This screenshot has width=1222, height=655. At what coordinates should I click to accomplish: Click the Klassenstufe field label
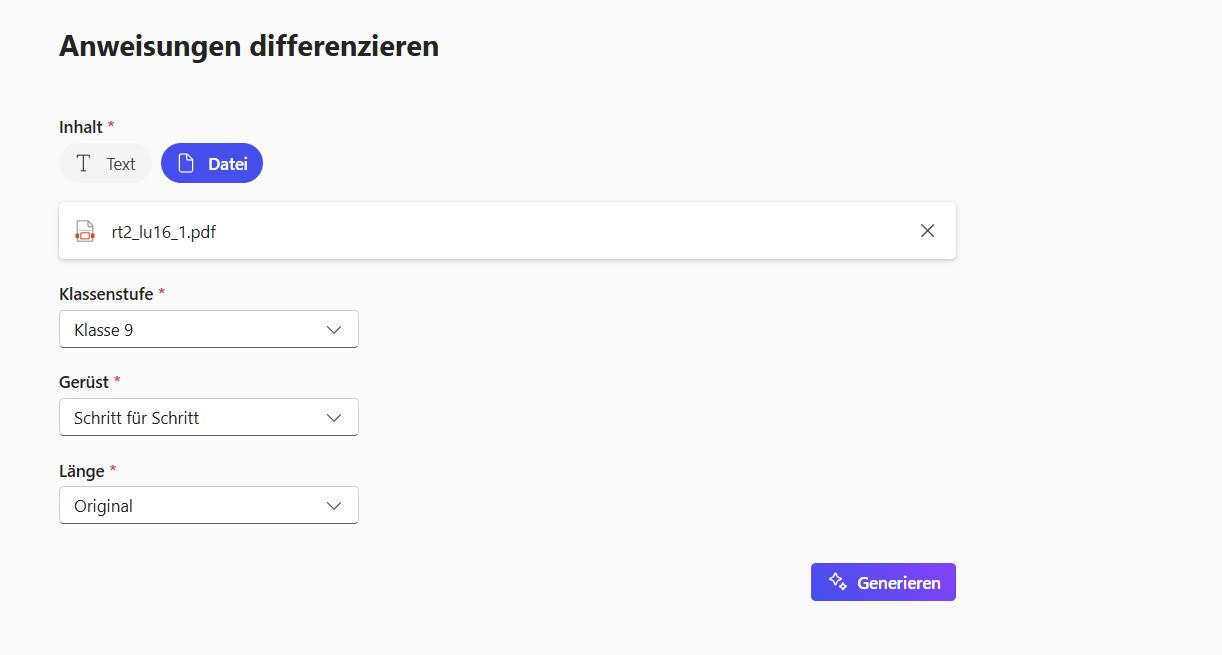[x=106, y=294]
